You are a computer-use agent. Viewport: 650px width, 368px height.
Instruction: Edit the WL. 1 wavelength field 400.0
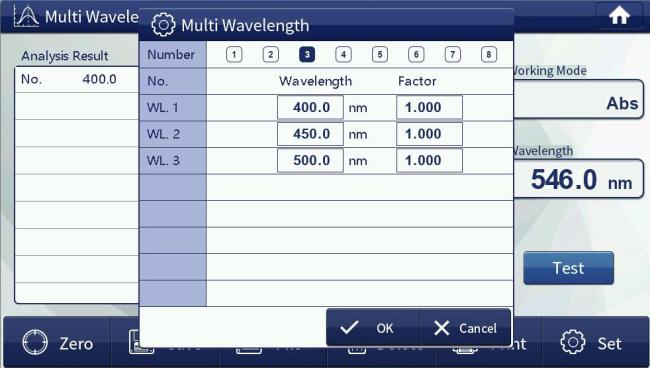coord(310,108)
